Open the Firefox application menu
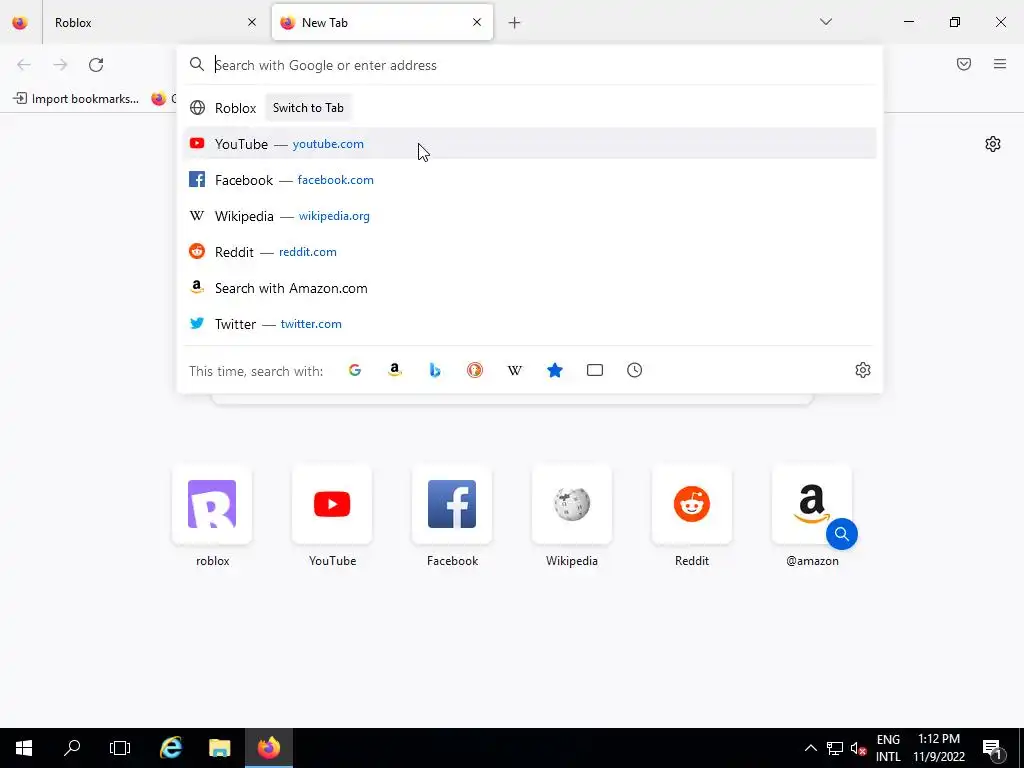Screen dimensions: 1024x768 pyautogui.click(x=1000, y=64)
